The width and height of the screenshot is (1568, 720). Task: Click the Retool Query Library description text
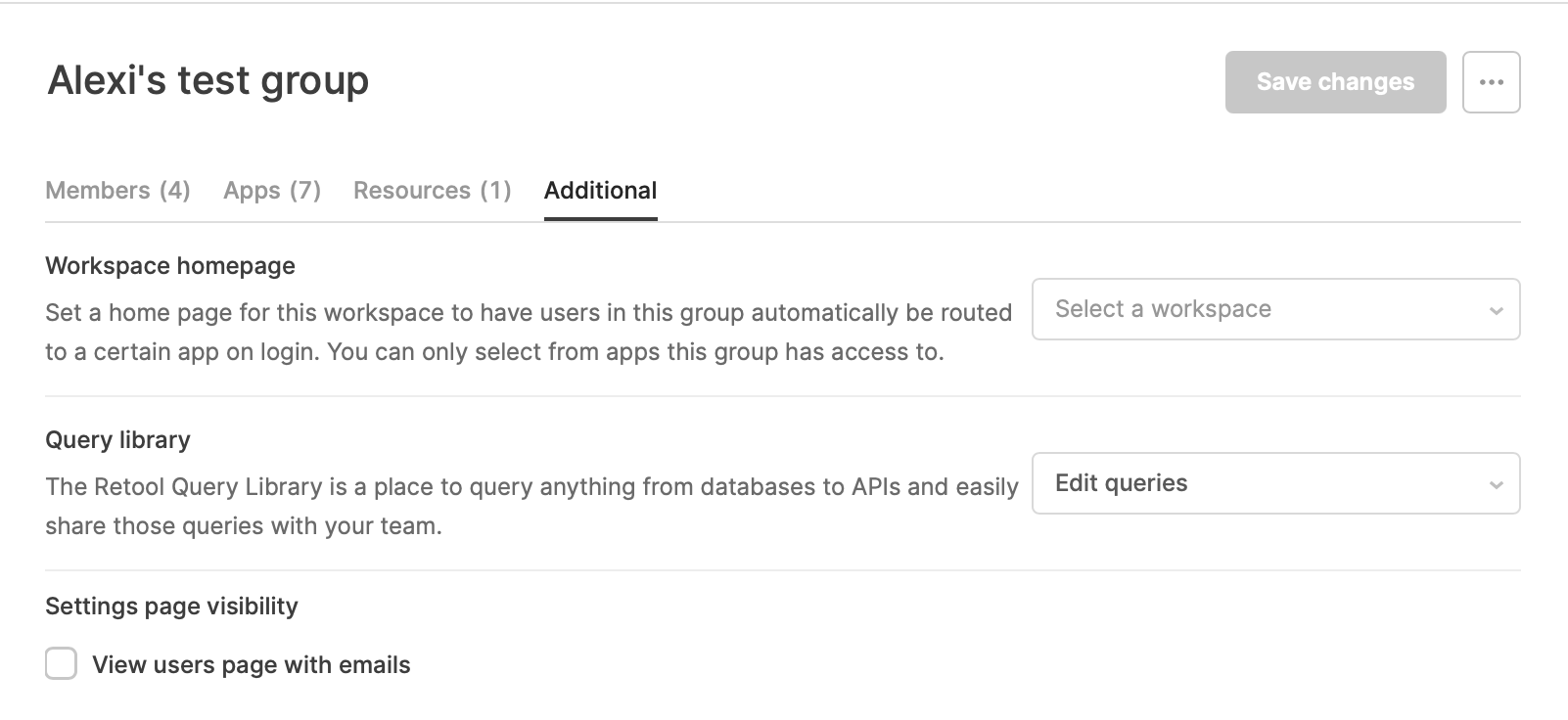(531, 507)
